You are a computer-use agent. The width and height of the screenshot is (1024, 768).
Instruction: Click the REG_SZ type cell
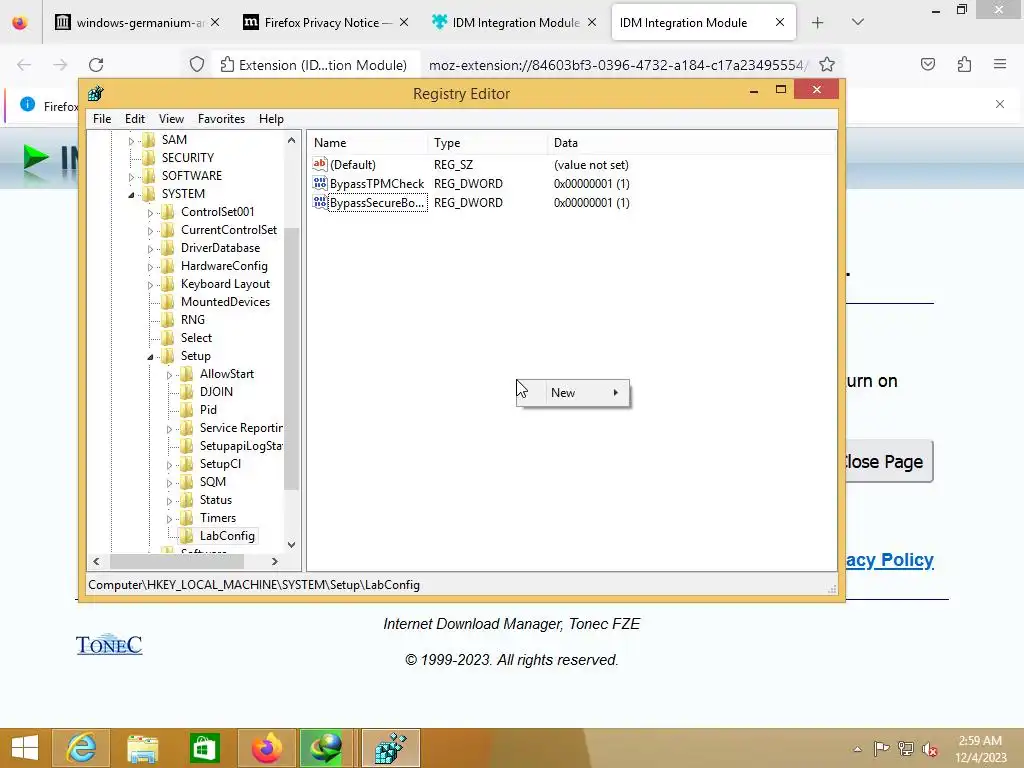pyautogui.click(x=453, y=165)
